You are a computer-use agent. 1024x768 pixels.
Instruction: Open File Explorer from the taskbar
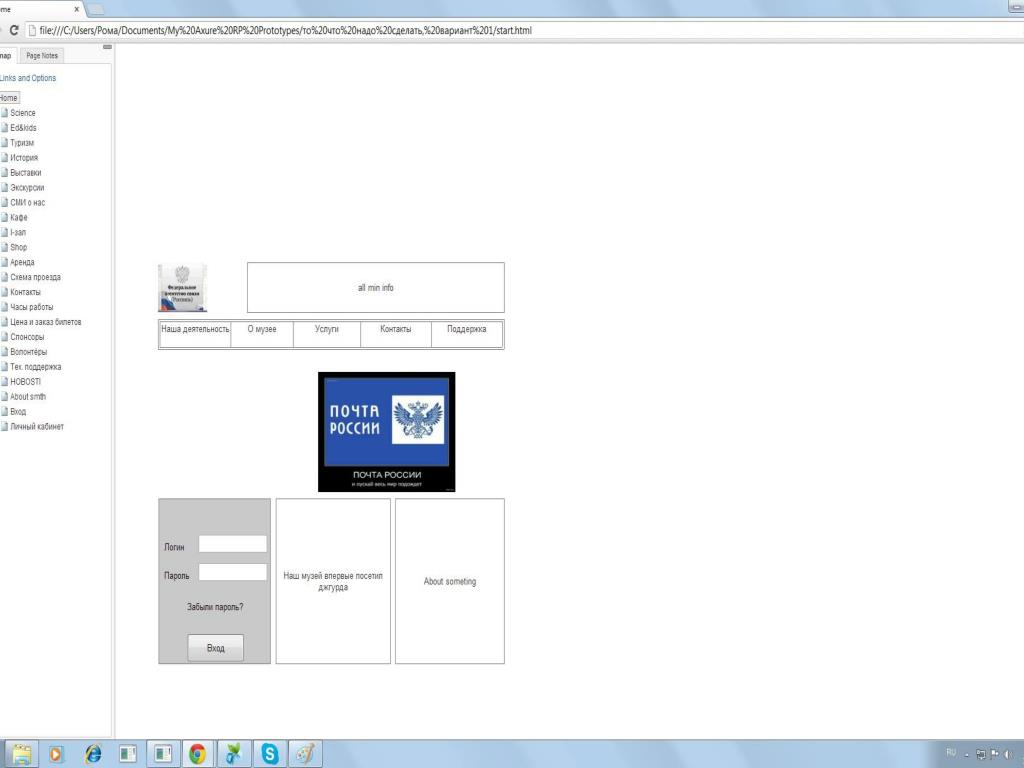pos(21,754)
